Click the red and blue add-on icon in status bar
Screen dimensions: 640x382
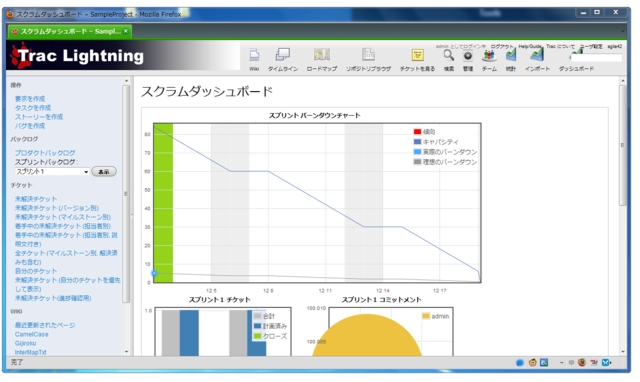(x=594, y=362)
